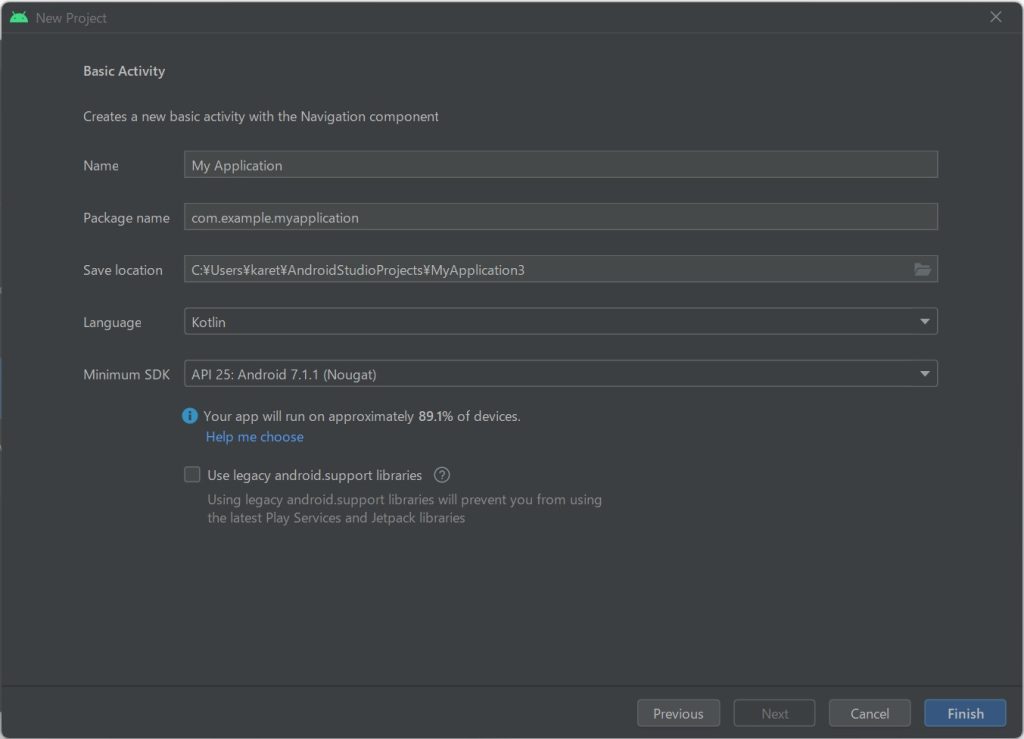Click the Package name label
The width and height of the screenshot is (1024, 739).
click(126, 218)
